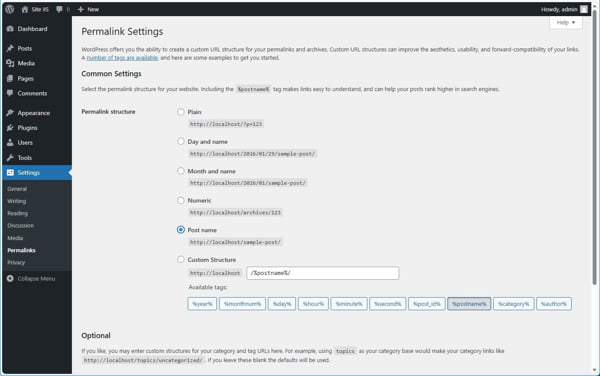The image size is (600, 376).
Task: Insert the %minute% tag button
Action: pyautogui.click(x=349, y=304)
